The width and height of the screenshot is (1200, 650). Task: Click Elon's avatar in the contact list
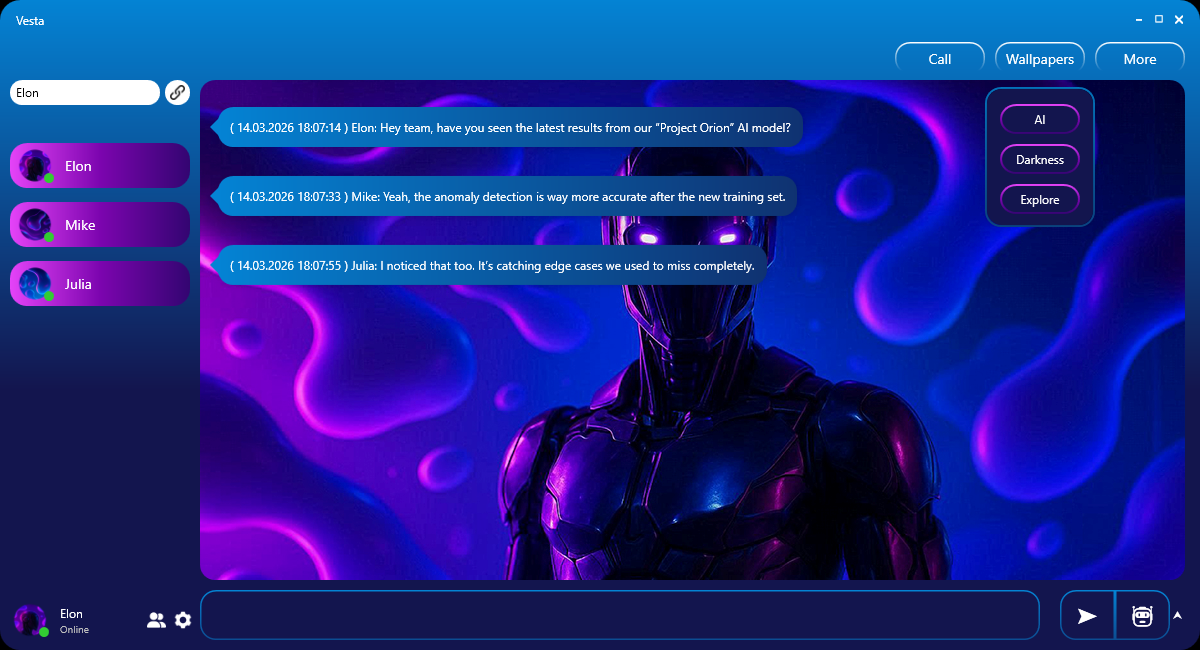[36, 166]
